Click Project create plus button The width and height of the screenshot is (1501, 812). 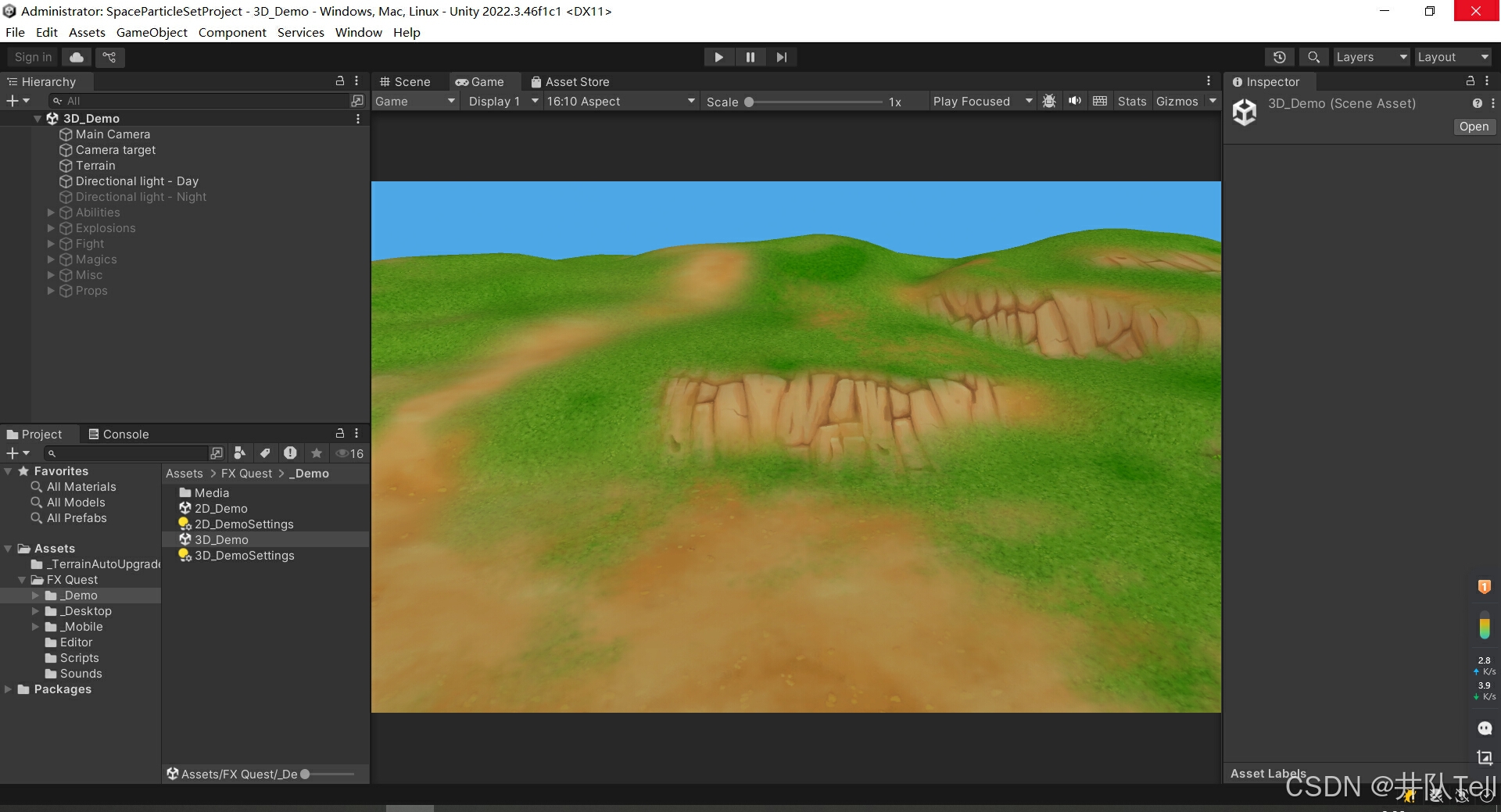click(17, 453)
